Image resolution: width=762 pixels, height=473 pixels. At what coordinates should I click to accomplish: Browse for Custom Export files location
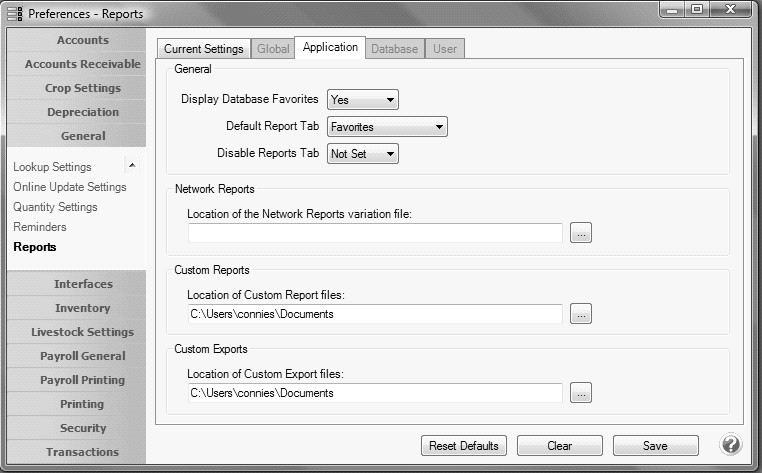[581, 393]
